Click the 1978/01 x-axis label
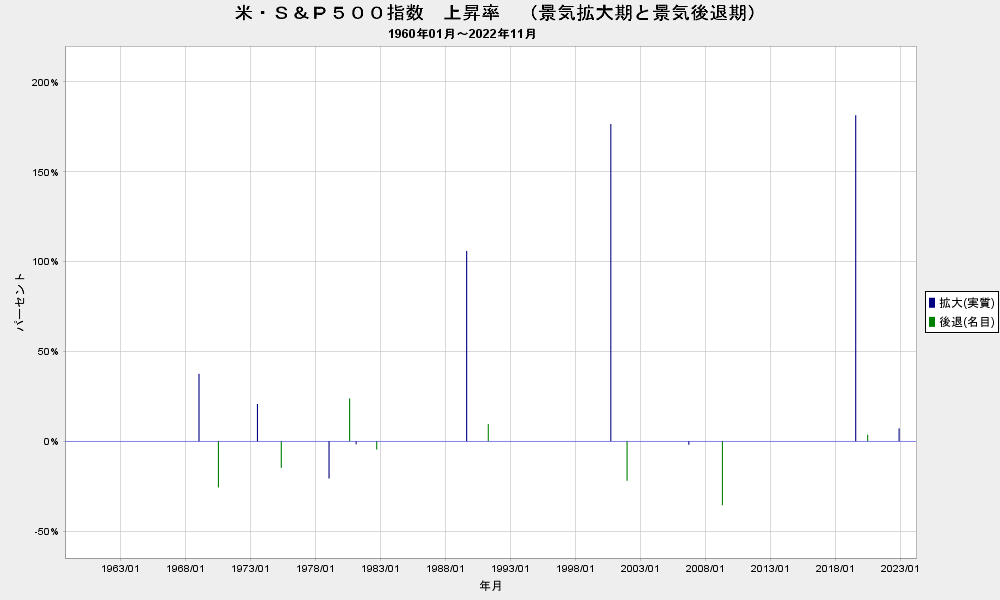 tap(315, 568)
